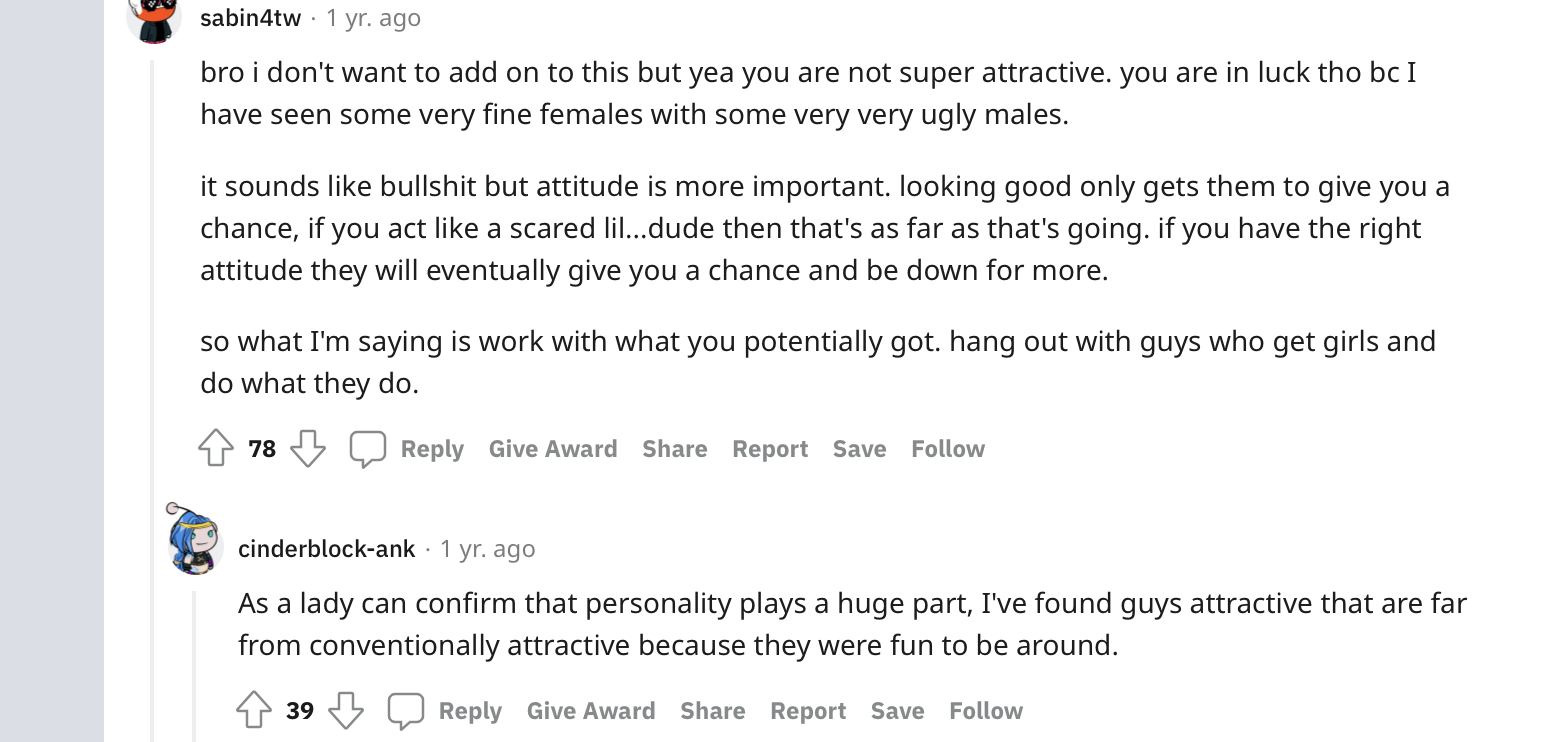The width and height of the screenshot is (1564, 742).
Task: Report sabin4tw's comment
Action: pyautogui.click(x=770, y=449)
